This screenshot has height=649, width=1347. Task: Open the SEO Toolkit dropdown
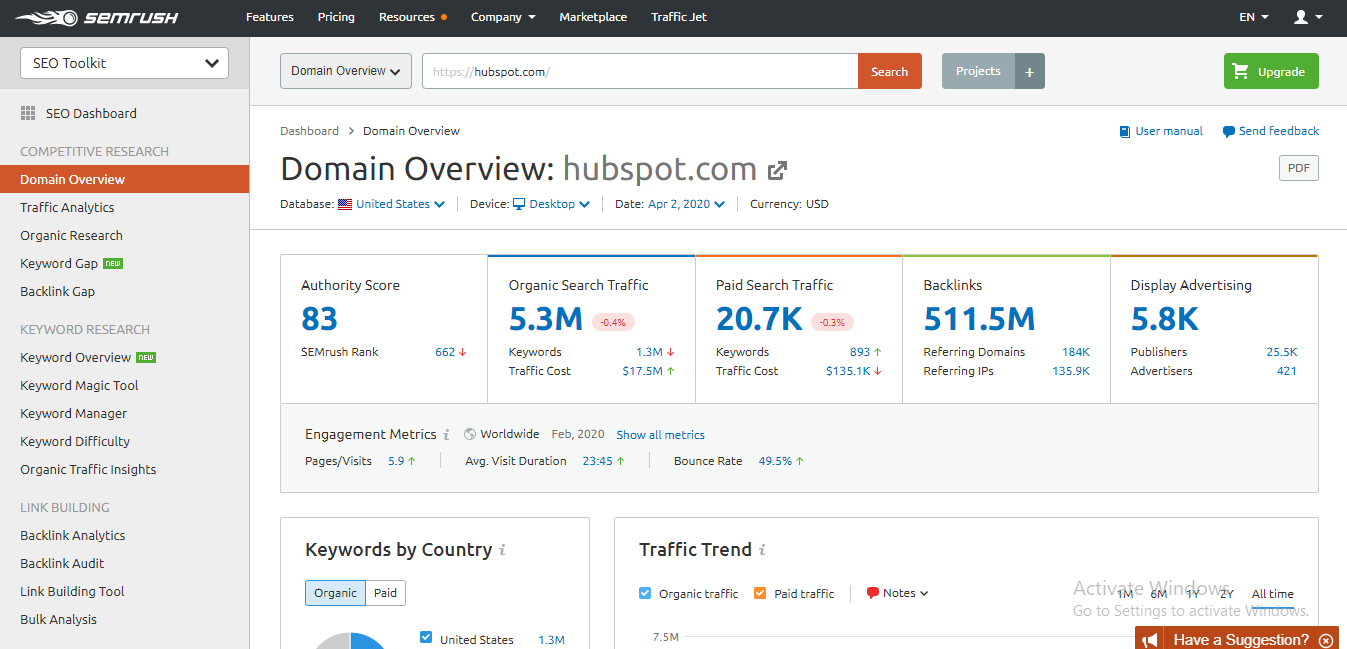[124, 63]
